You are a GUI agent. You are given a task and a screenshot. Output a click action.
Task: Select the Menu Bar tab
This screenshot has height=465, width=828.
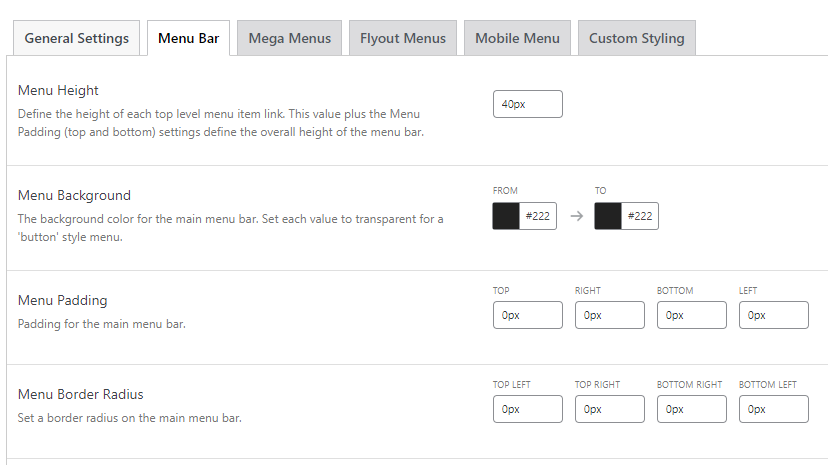[x=189, y=38]
